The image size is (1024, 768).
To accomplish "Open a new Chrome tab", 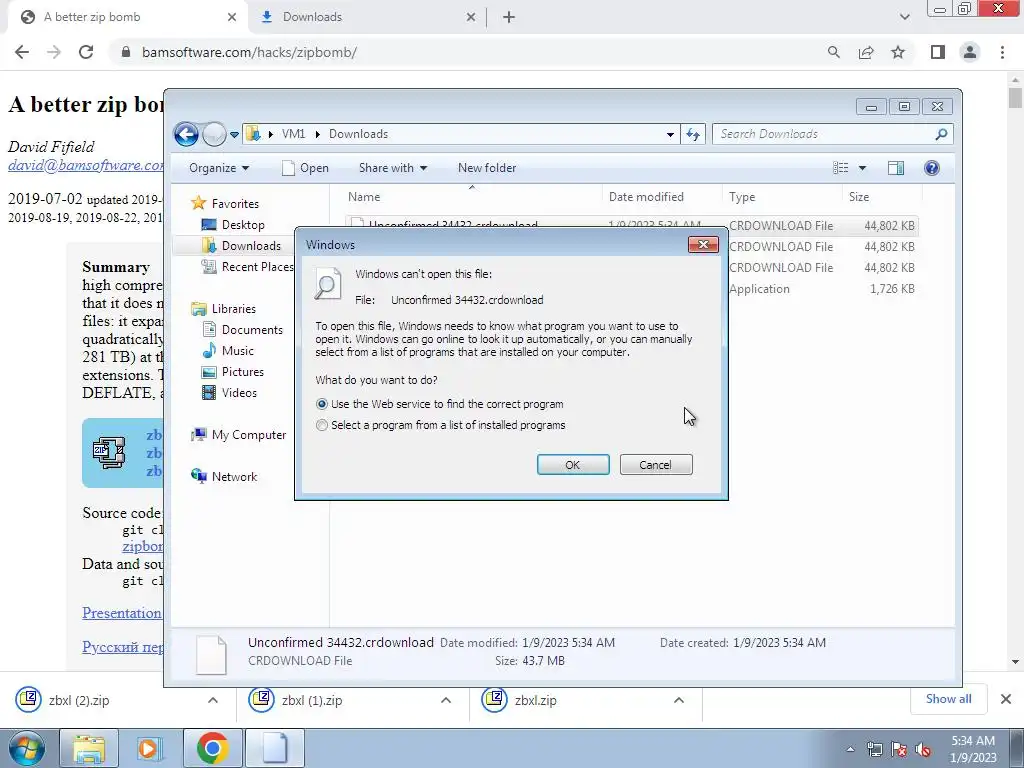I will point(509,18).
